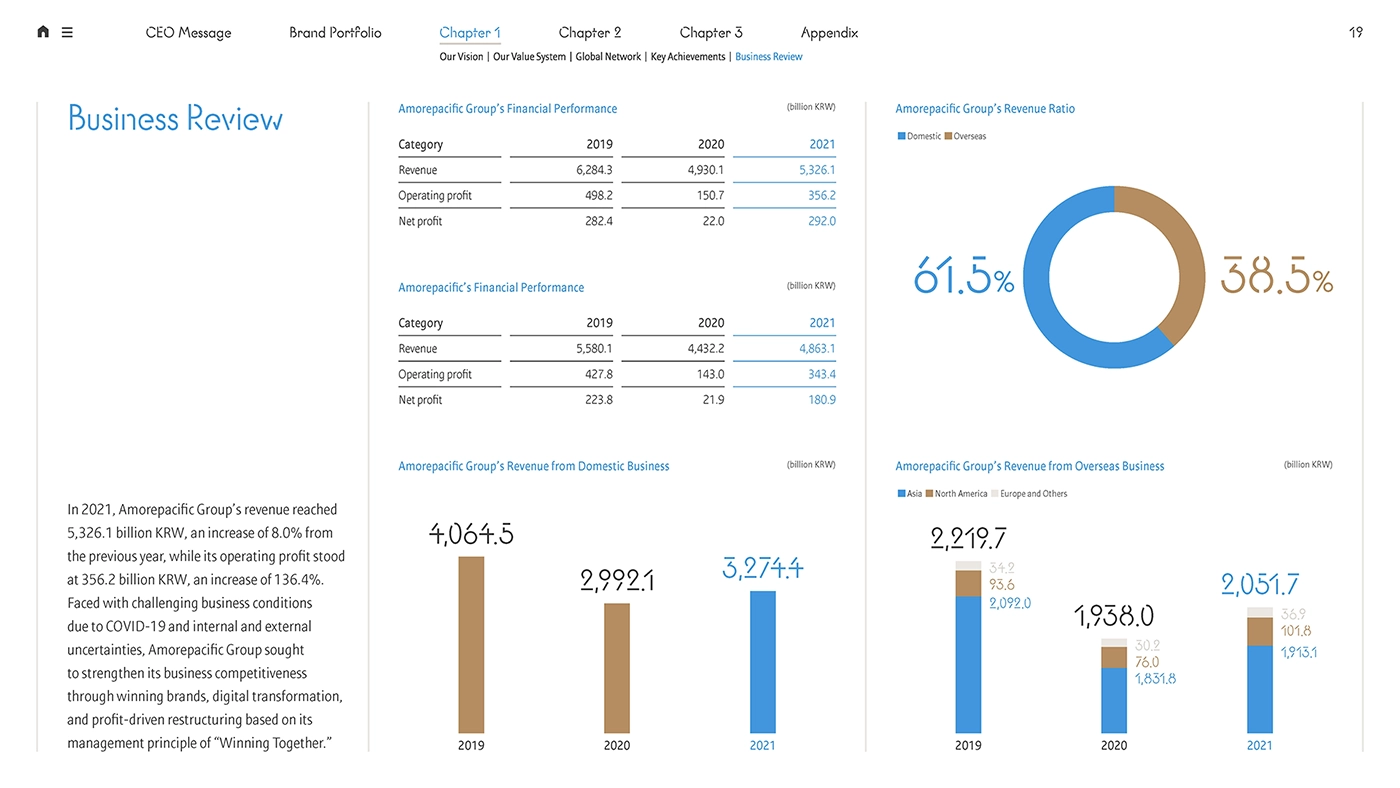Open Key Achievements subsection
This screenshot has width=1400, height=788.
[688, 57]
